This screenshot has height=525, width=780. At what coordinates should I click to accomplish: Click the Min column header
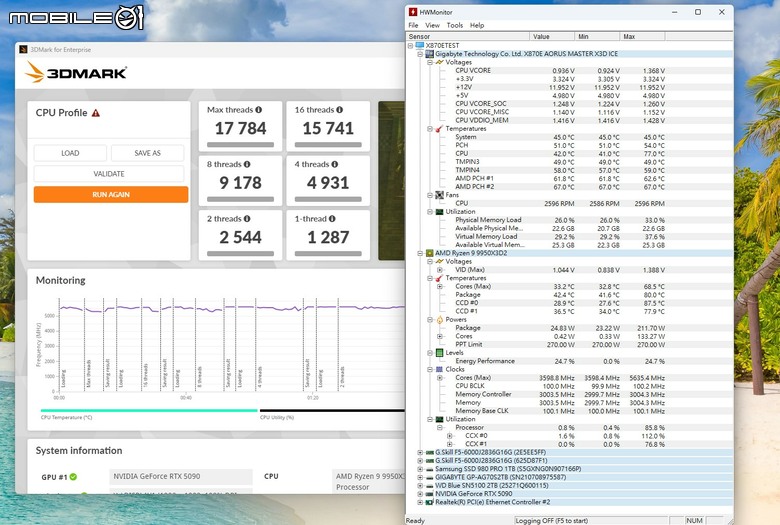pos(597,36)
